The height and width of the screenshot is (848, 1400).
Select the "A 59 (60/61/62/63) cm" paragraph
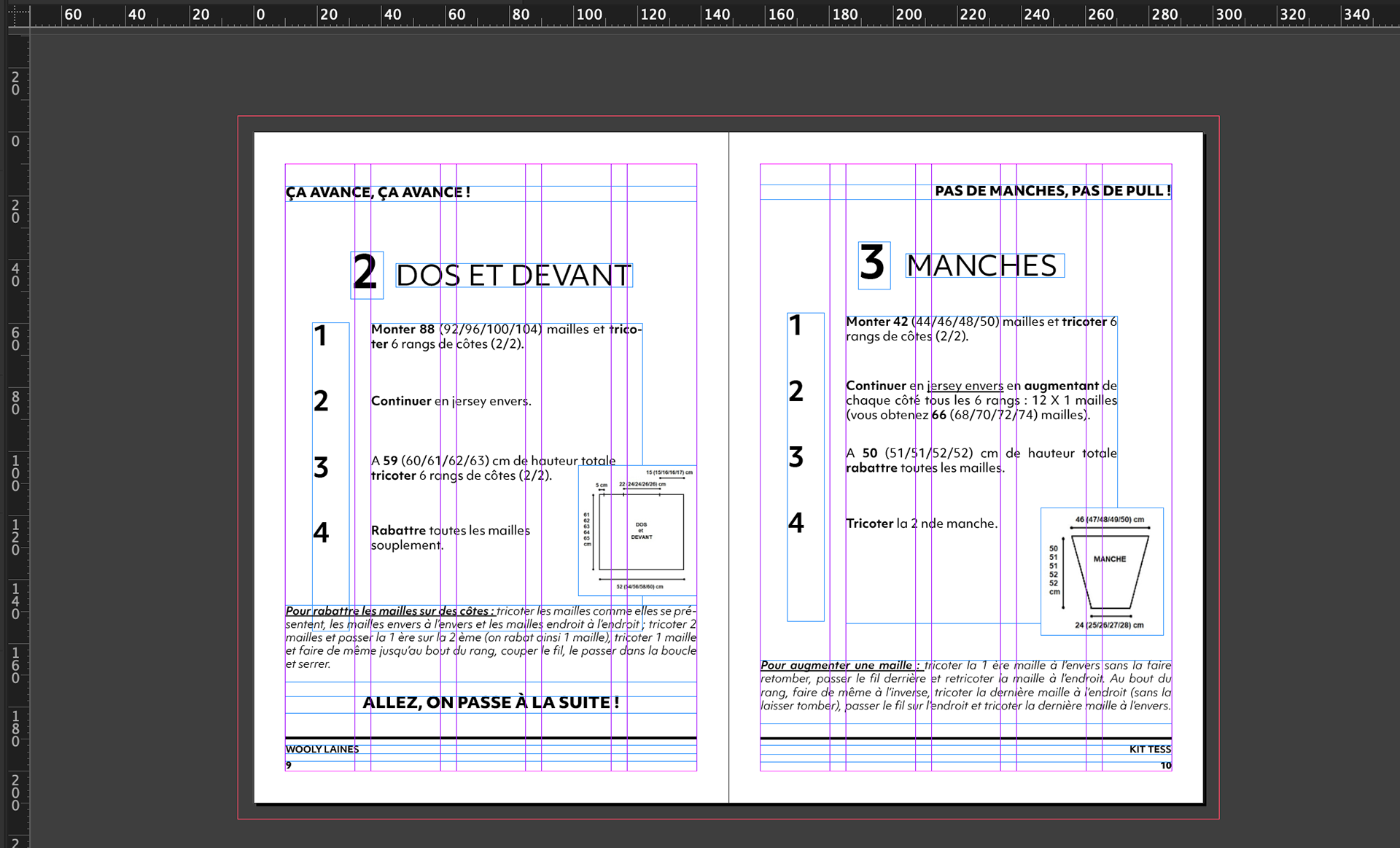[x=494, y=468]
